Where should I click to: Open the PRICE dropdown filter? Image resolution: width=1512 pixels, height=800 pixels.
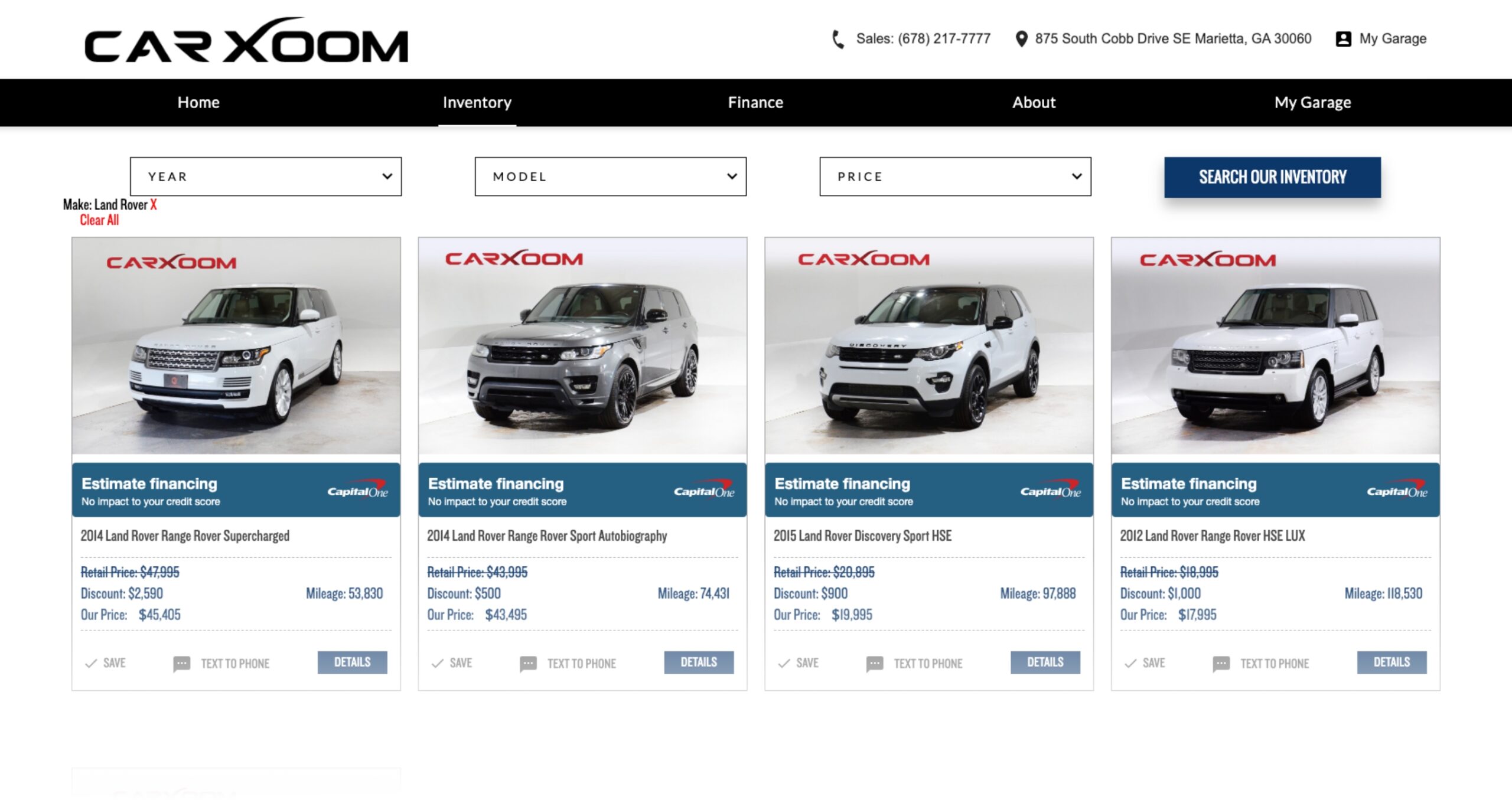[955, 177]
